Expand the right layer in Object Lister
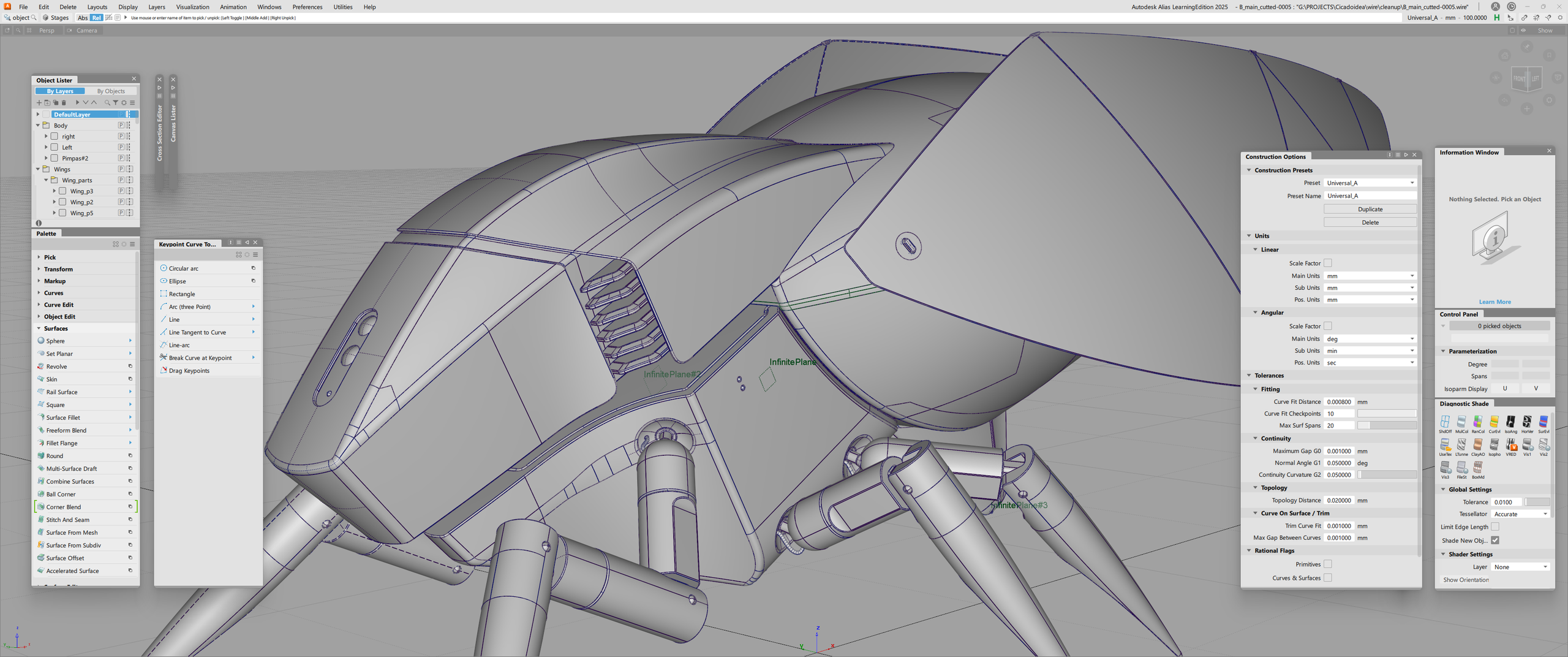Image resolution: width=1568 pixels, height=657 pixels. pyautogui.click(x=46, y=136)
